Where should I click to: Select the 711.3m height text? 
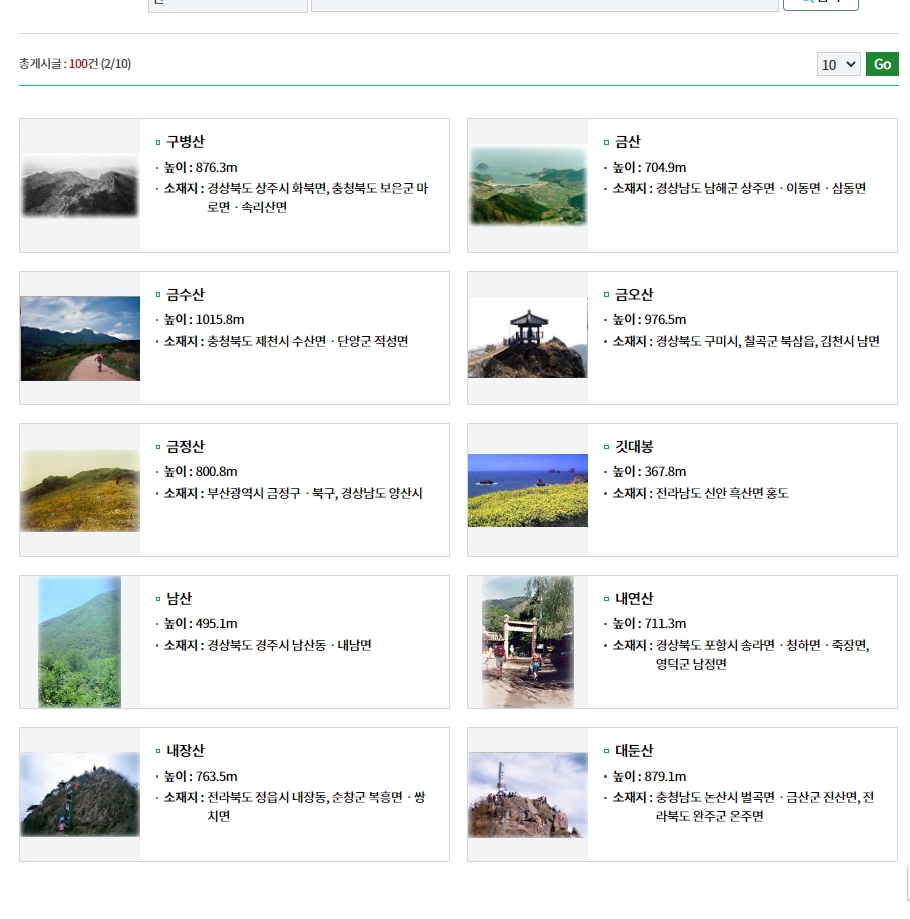click(665, 624)
